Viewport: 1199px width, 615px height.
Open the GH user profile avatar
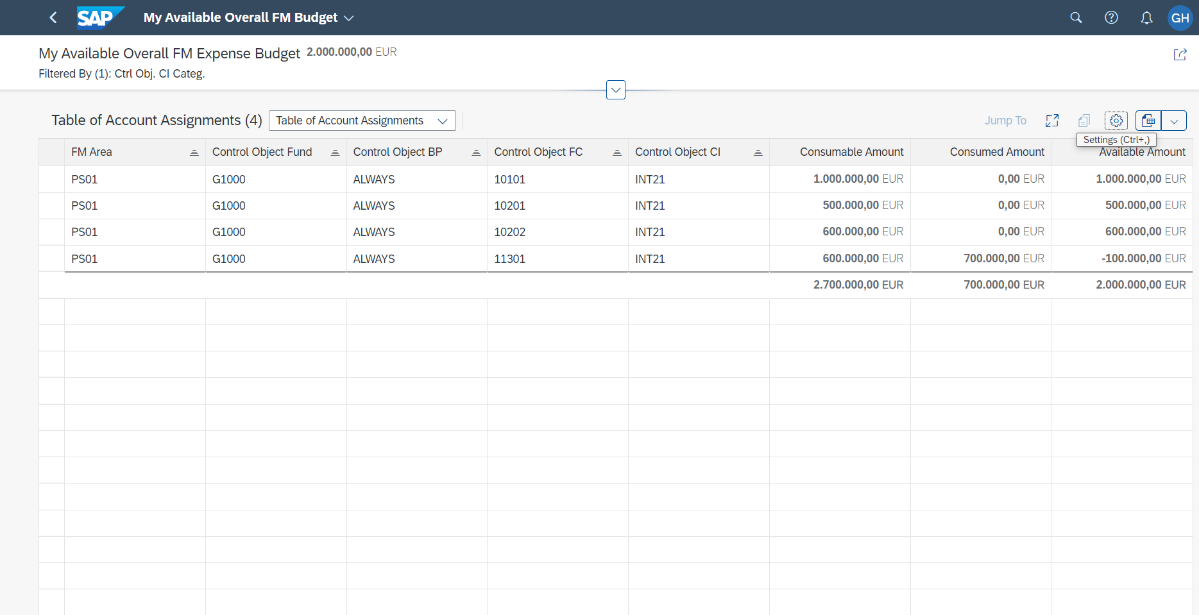(1180, 18)
